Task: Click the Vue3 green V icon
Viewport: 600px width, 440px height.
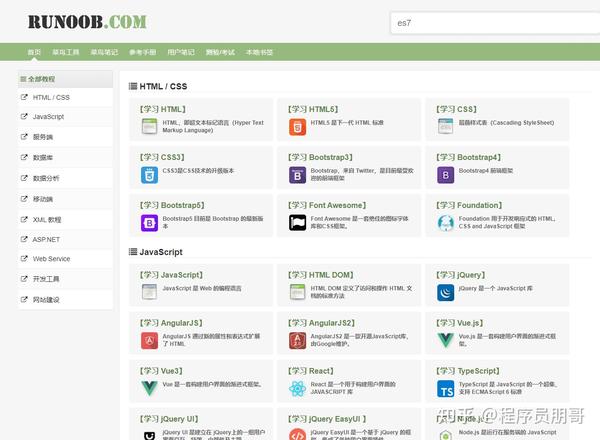Action: pos(149,388)
